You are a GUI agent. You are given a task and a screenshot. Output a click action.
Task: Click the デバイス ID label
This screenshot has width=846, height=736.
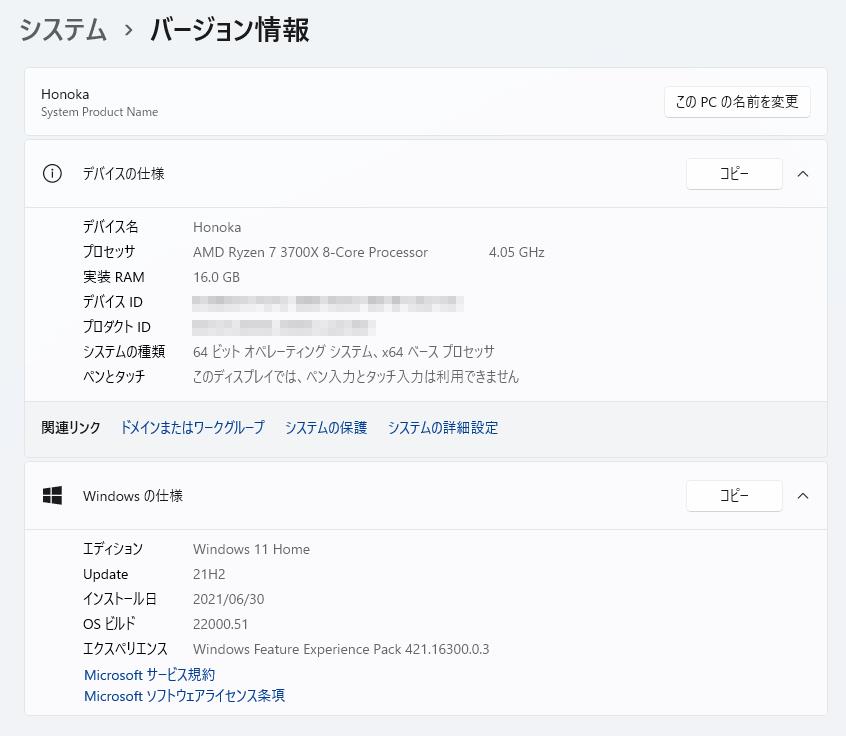click(113, 302)
